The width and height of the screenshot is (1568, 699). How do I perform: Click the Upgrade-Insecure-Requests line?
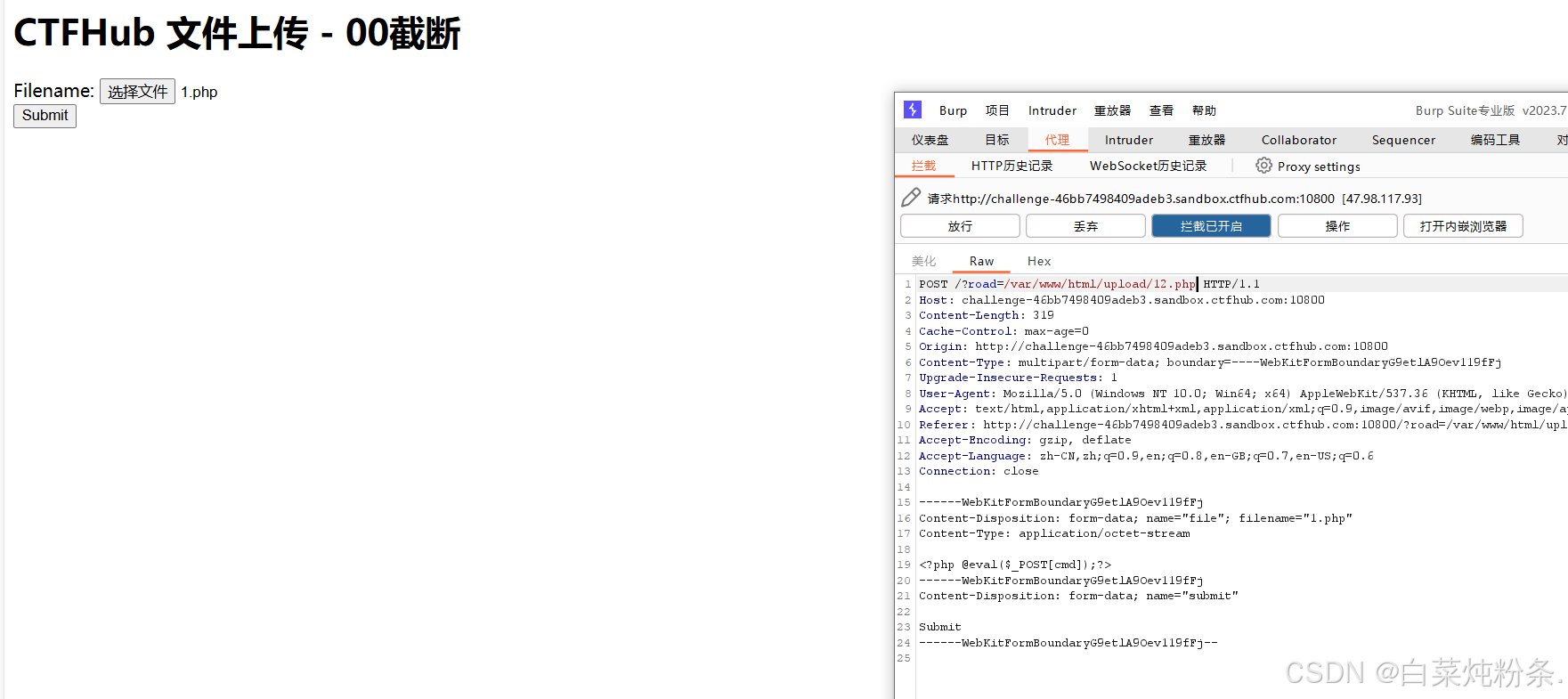click(1018, 378)
